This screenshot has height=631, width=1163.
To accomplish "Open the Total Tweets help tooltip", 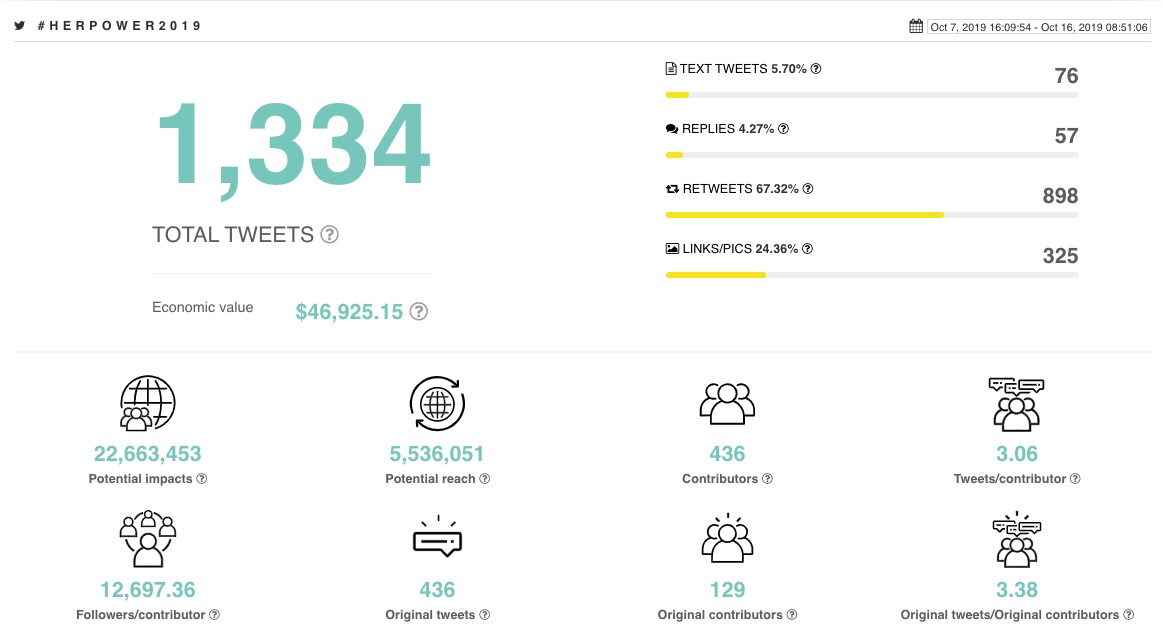I will 329,234.
